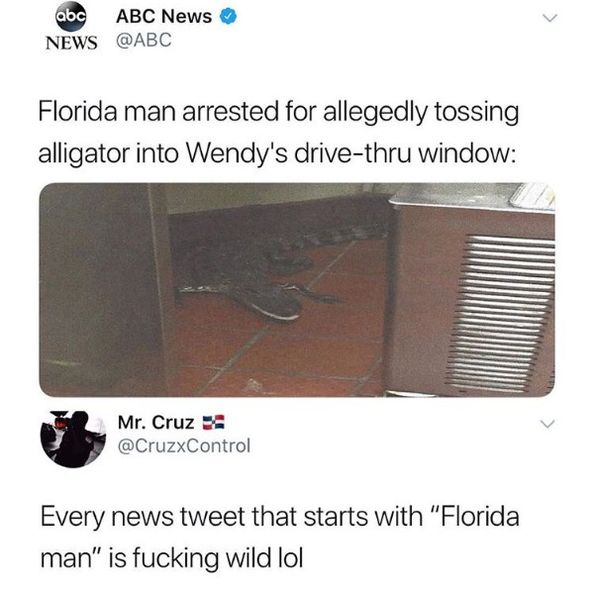Screen dimensions: 594x589
Task: Open the ABC News circular logo avatar
Action: point(71,16)
